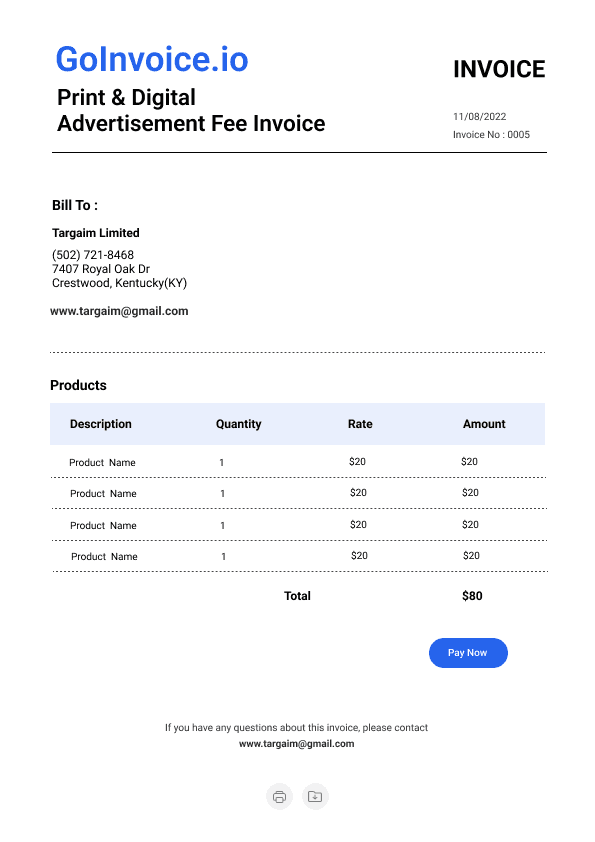
Task: Click the large INVOICE title
Action: tap(499, 69)
